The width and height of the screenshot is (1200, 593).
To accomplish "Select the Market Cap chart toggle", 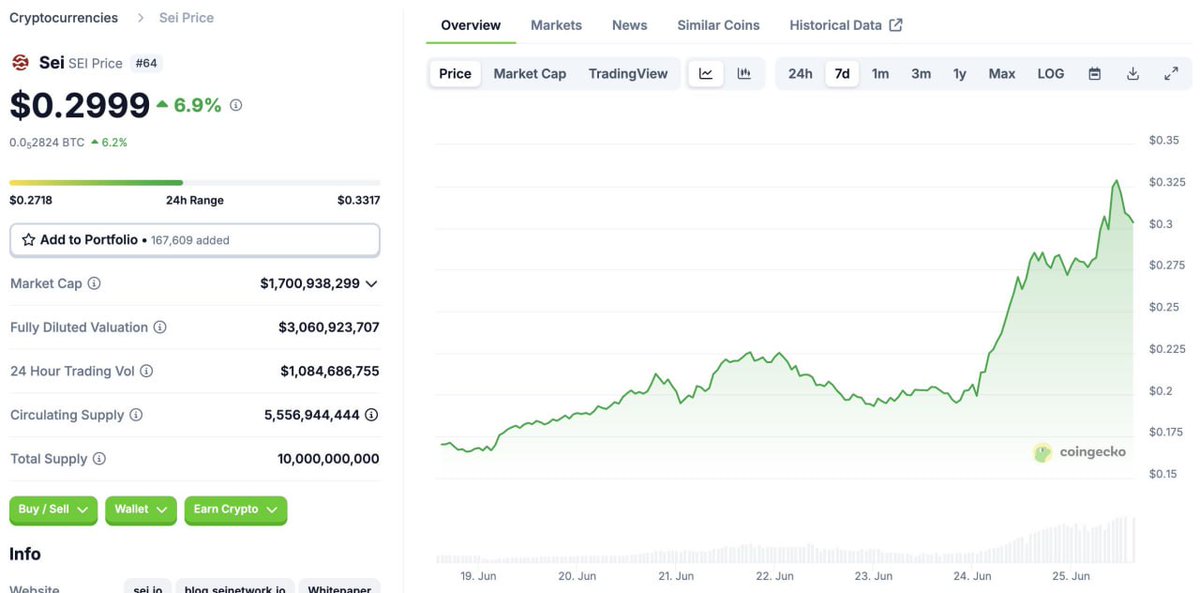I will [x=530, y=74].
